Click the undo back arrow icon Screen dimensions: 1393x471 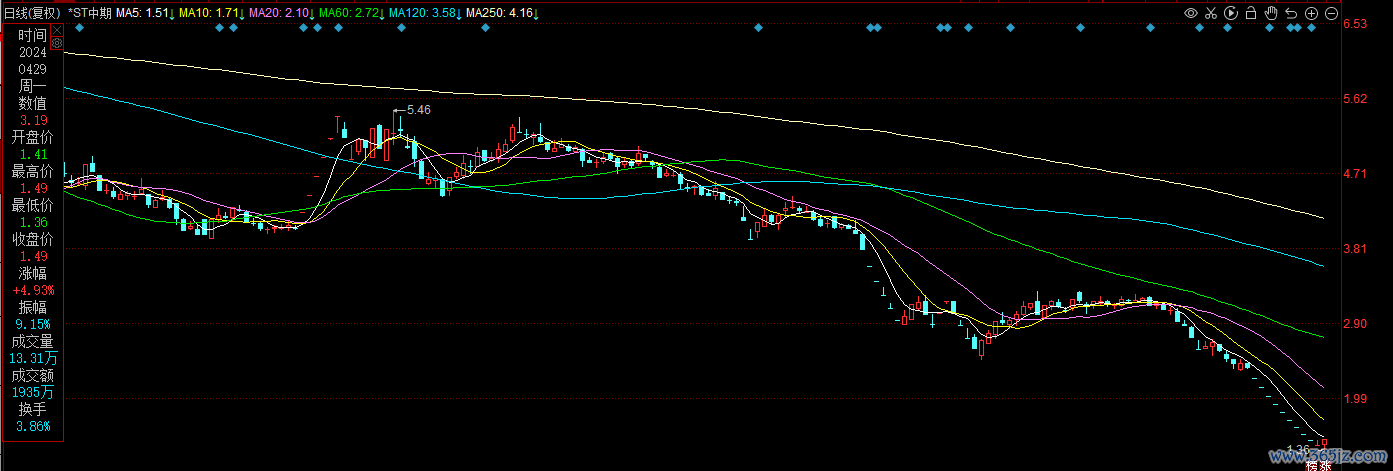(x=1291, y=13)
